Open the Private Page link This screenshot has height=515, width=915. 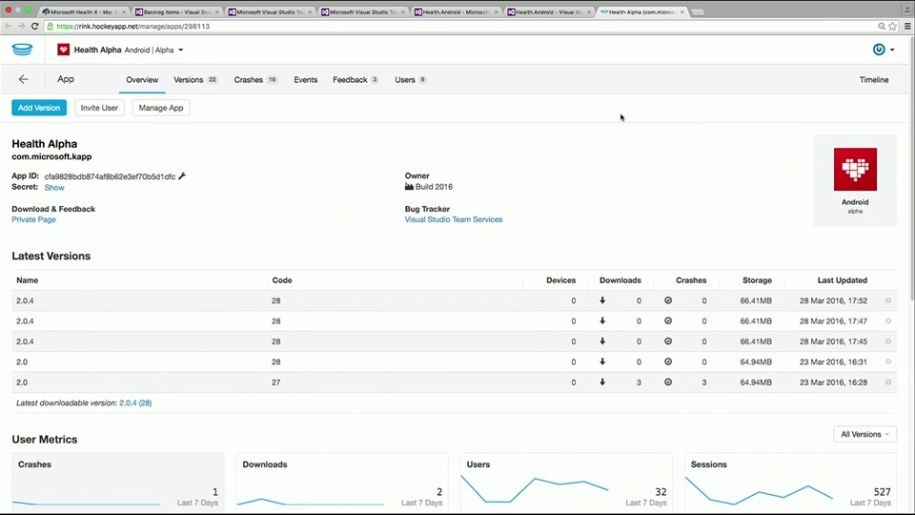coord(34,220)
